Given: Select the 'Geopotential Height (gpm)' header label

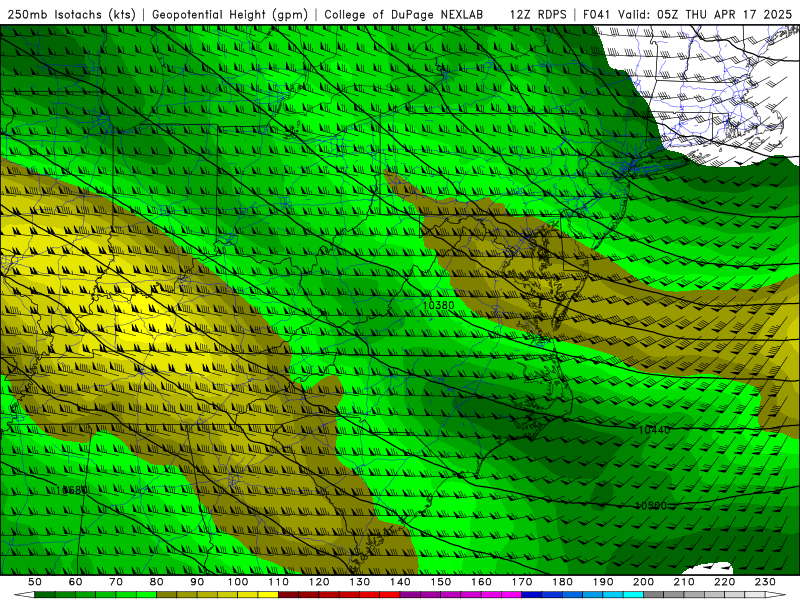Looking at the screenshot, I should point(230,14).
